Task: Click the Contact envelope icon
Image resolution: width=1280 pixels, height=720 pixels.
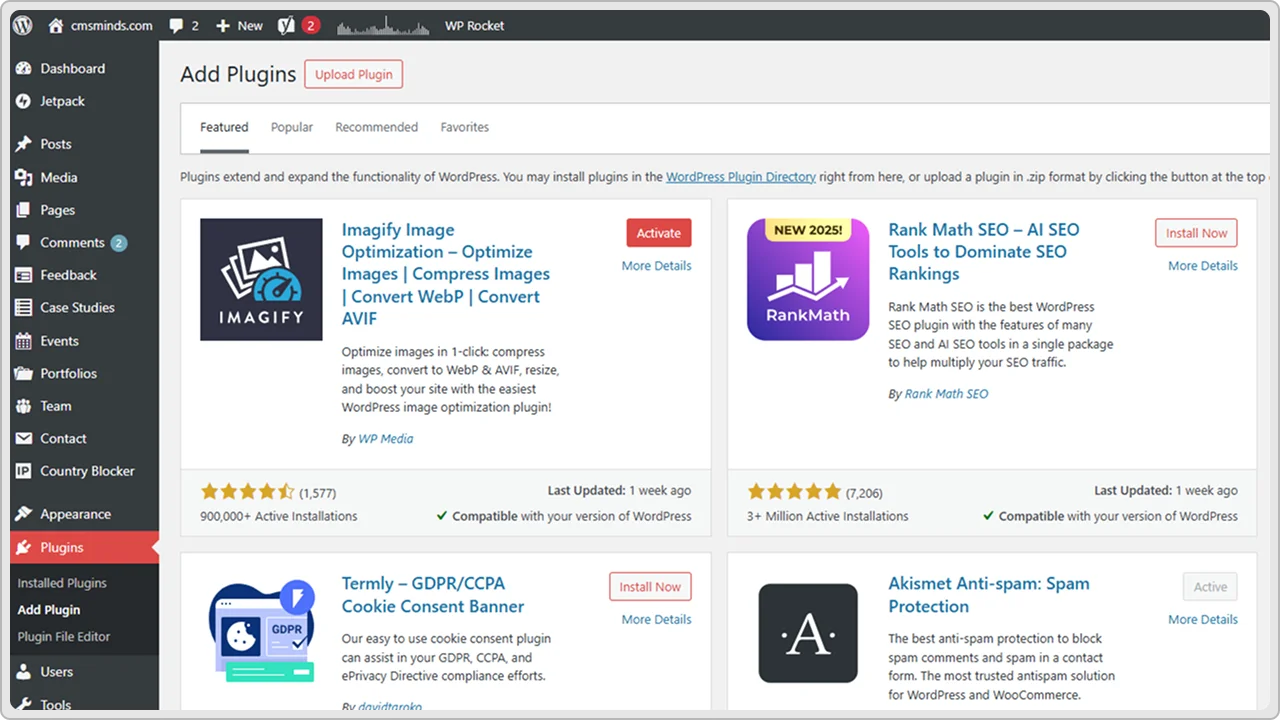Action: pos(24,438)
